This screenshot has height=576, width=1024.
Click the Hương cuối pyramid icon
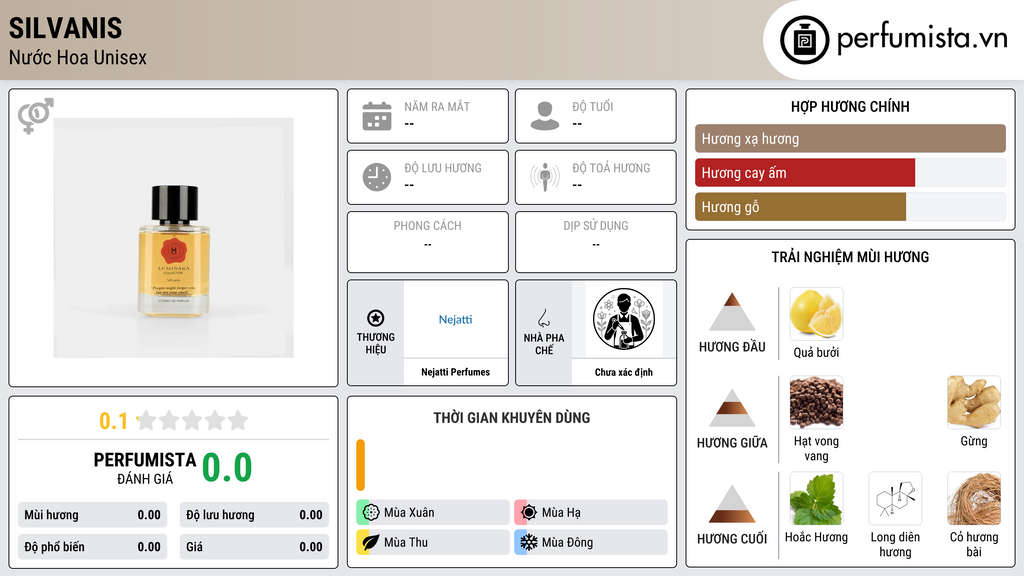click(732, 504)
